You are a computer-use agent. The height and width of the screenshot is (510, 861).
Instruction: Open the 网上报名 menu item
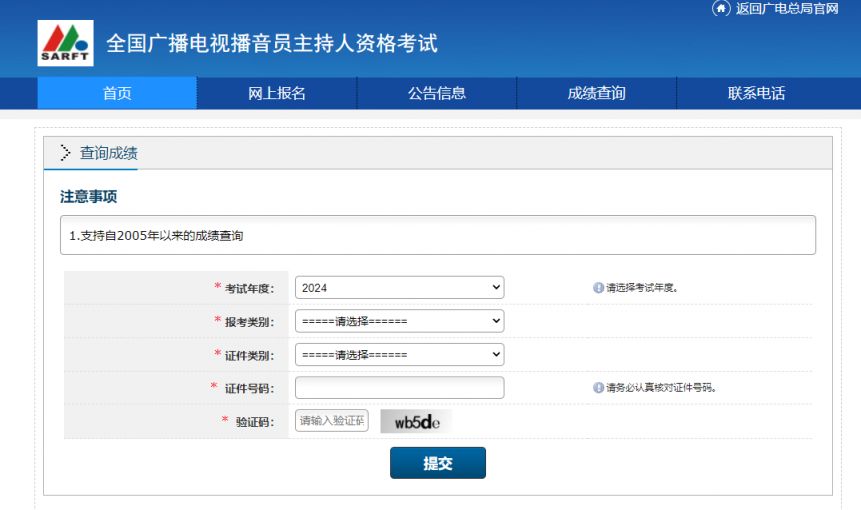[277, 93]
